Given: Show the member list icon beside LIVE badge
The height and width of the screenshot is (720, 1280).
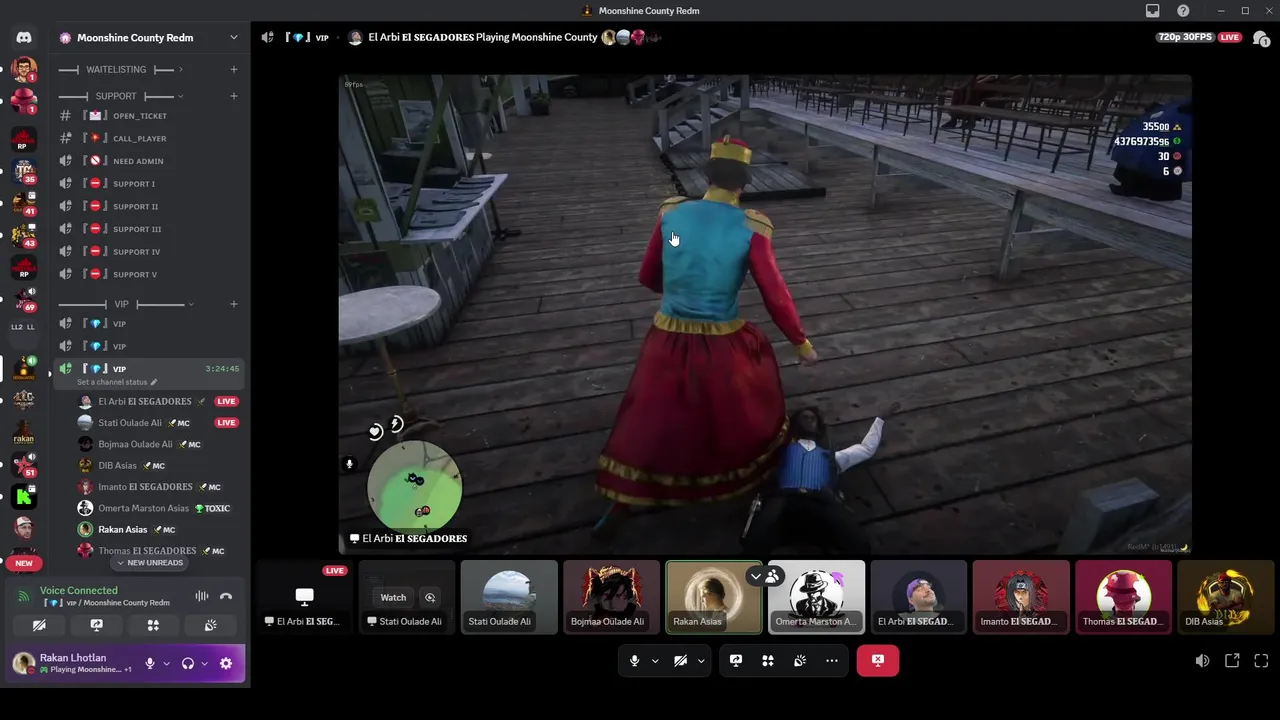Looking at the screenshot, I should [1261, 38].
